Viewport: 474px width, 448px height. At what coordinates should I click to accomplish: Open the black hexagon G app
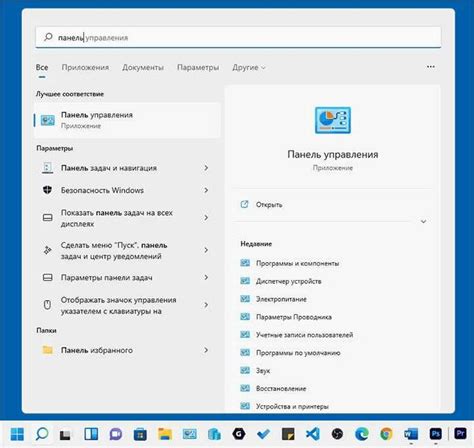[x=239, y=434]
